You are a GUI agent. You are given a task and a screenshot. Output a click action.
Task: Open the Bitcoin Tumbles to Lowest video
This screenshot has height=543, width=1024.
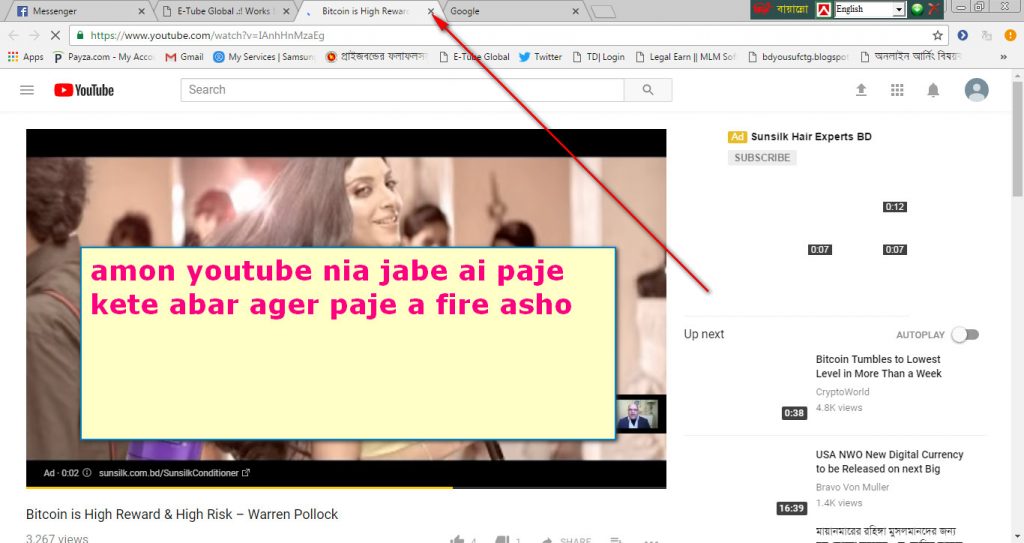tap(878, 366)
